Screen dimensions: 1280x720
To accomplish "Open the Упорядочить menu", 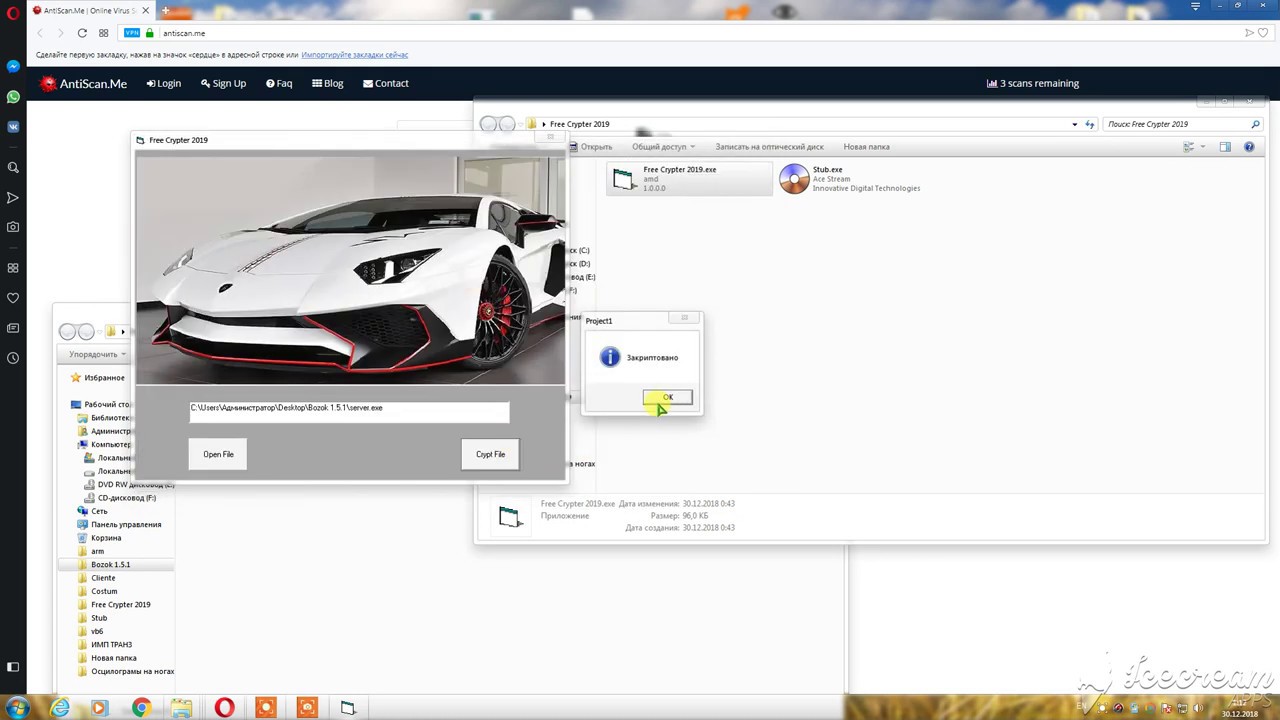I will click(97, 354).
